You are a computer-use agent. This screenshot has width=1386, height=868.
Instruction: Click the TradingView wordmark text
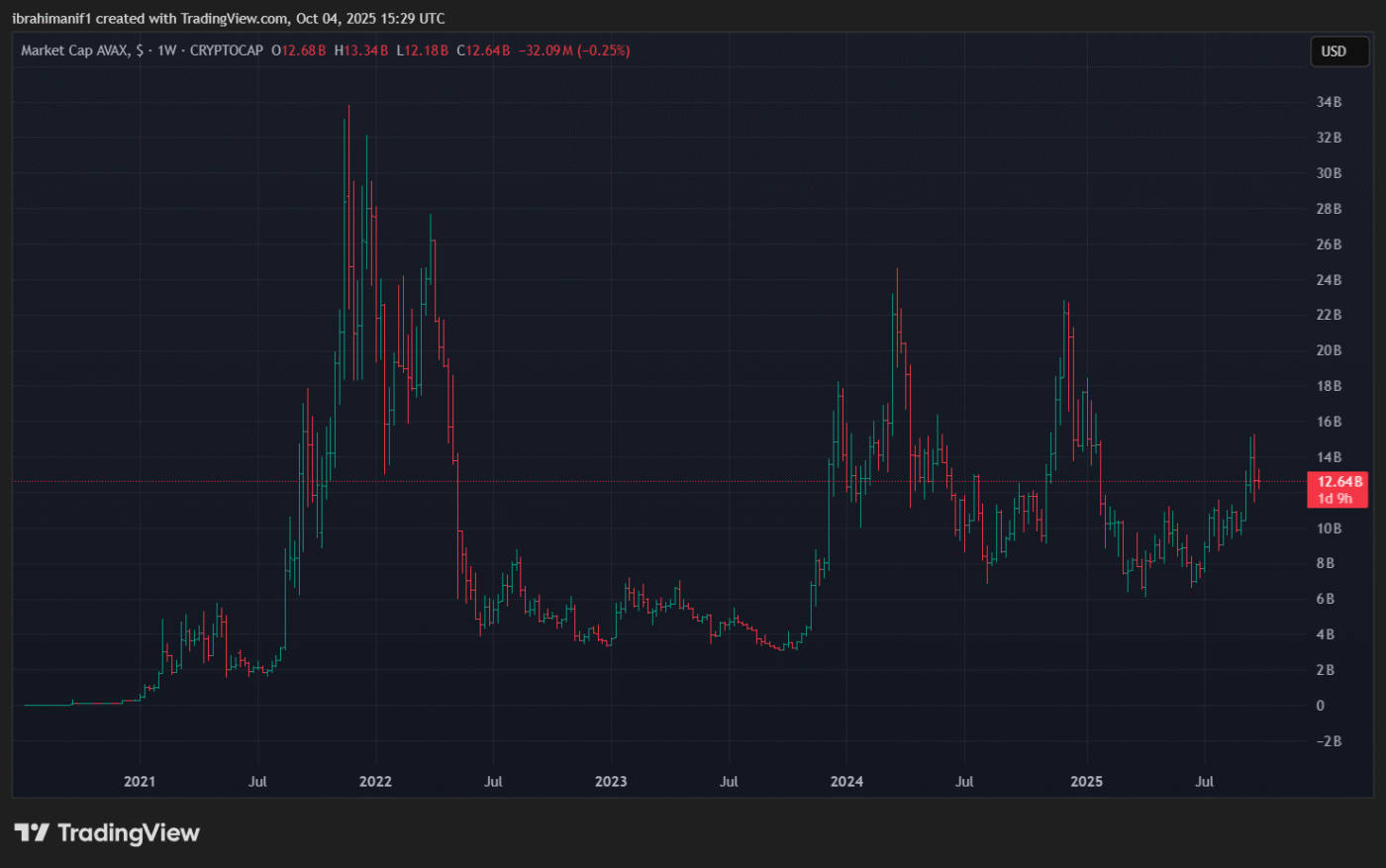click(x=129, y=833)
